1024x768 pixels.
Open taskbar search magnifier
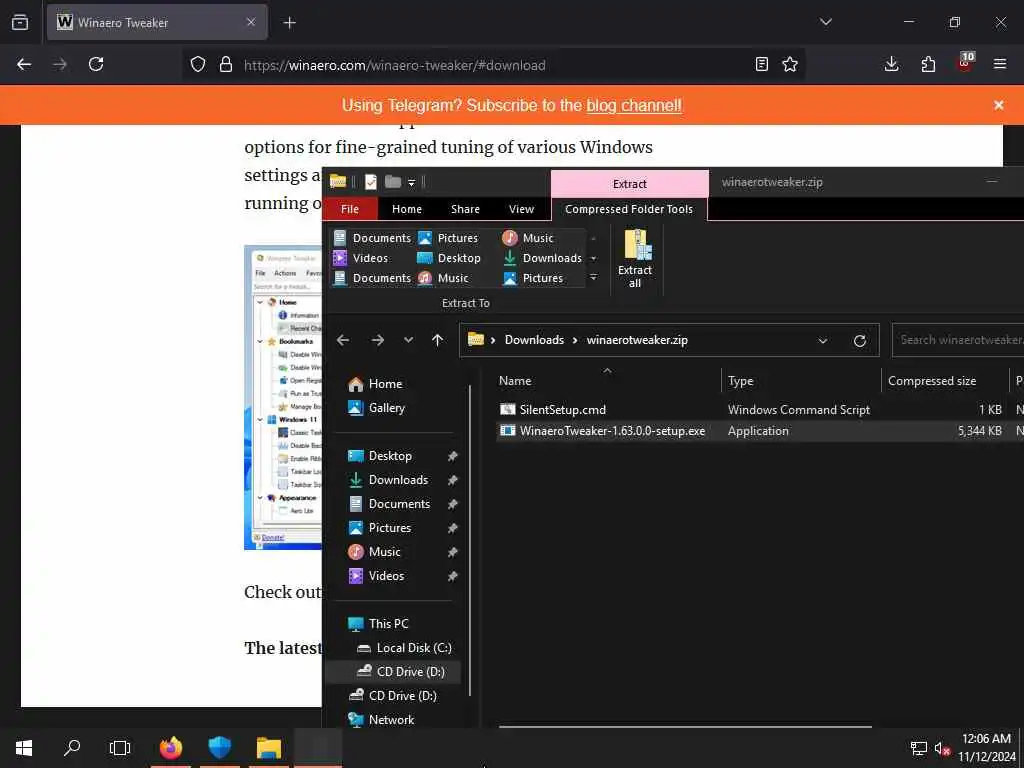click(x=72, y=747)
